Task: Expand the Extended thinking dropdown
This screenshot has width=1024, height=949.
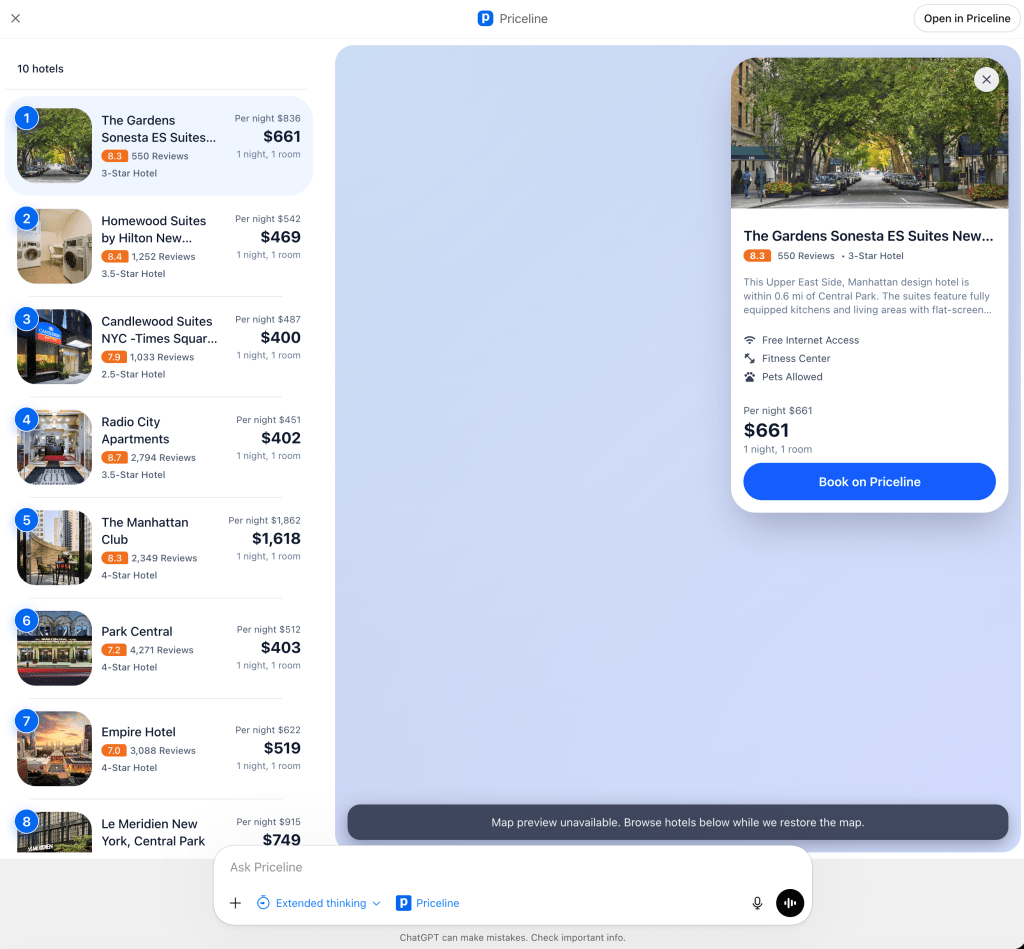Action: coord(319,903)
